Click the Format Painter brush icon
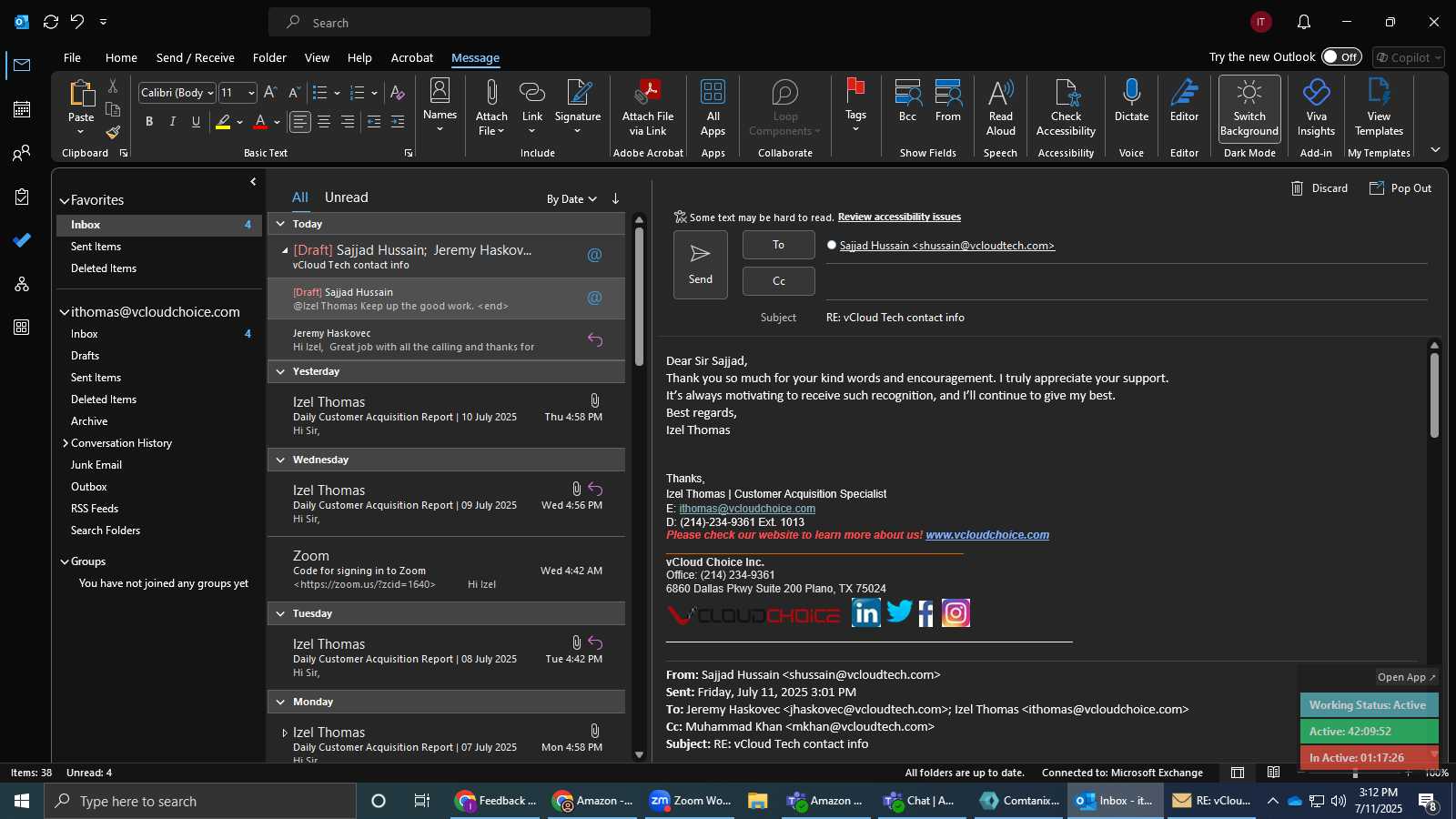The width and height of the screenshot is (1456, 819). point(113,133)
